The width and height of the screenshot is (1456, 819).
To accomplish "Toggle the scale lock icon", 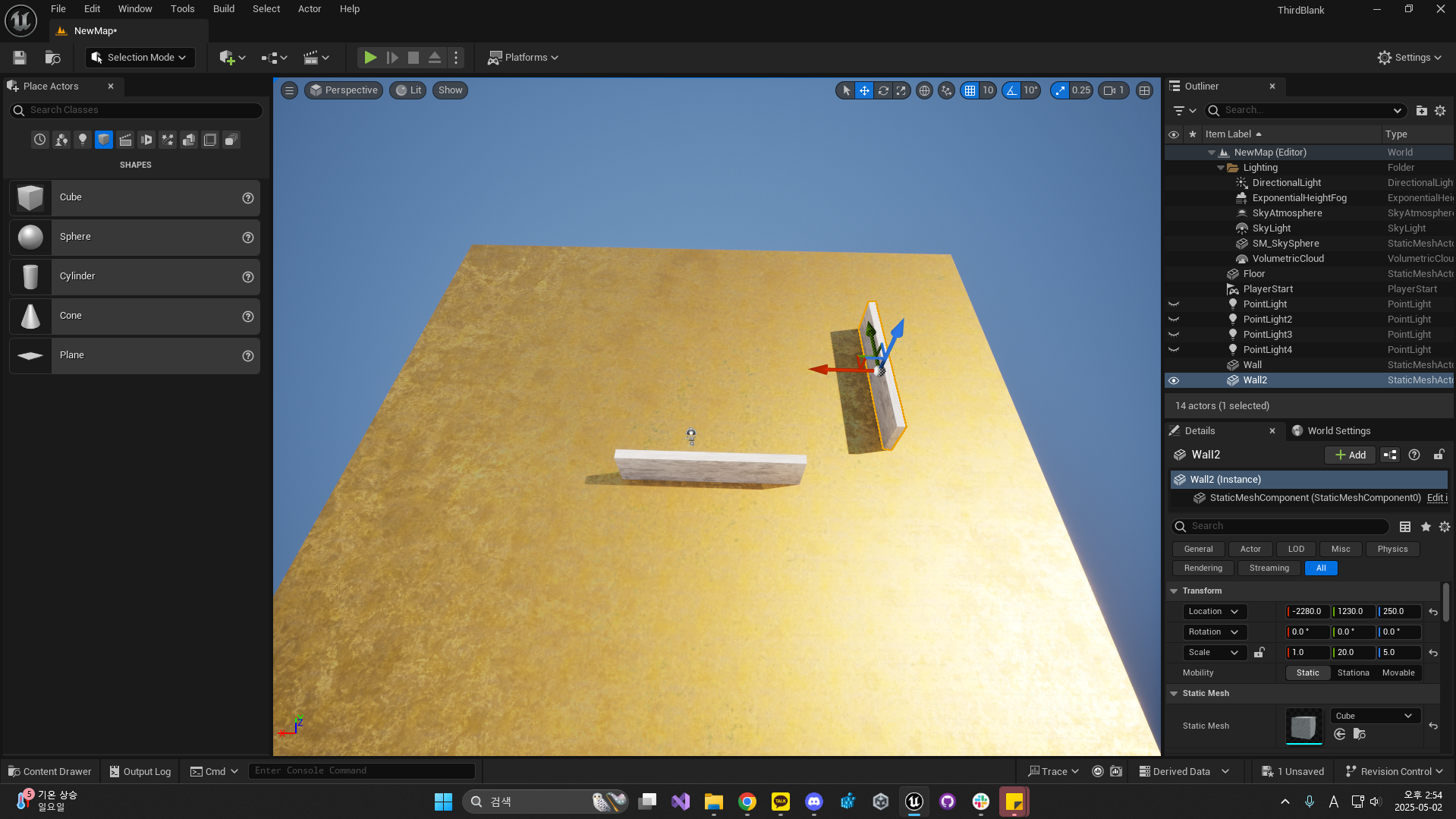I will [x=1259, y=652].
